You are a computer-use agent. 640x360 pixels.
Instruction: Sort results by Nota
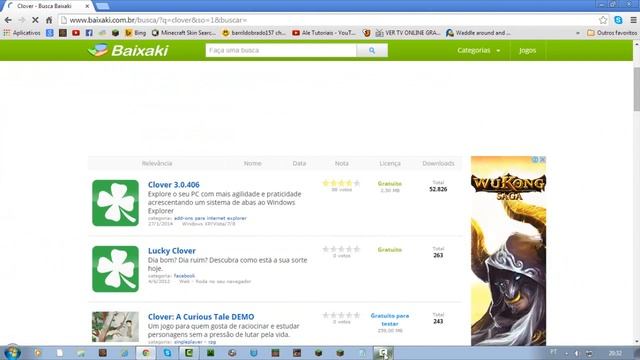coord(342,163)
